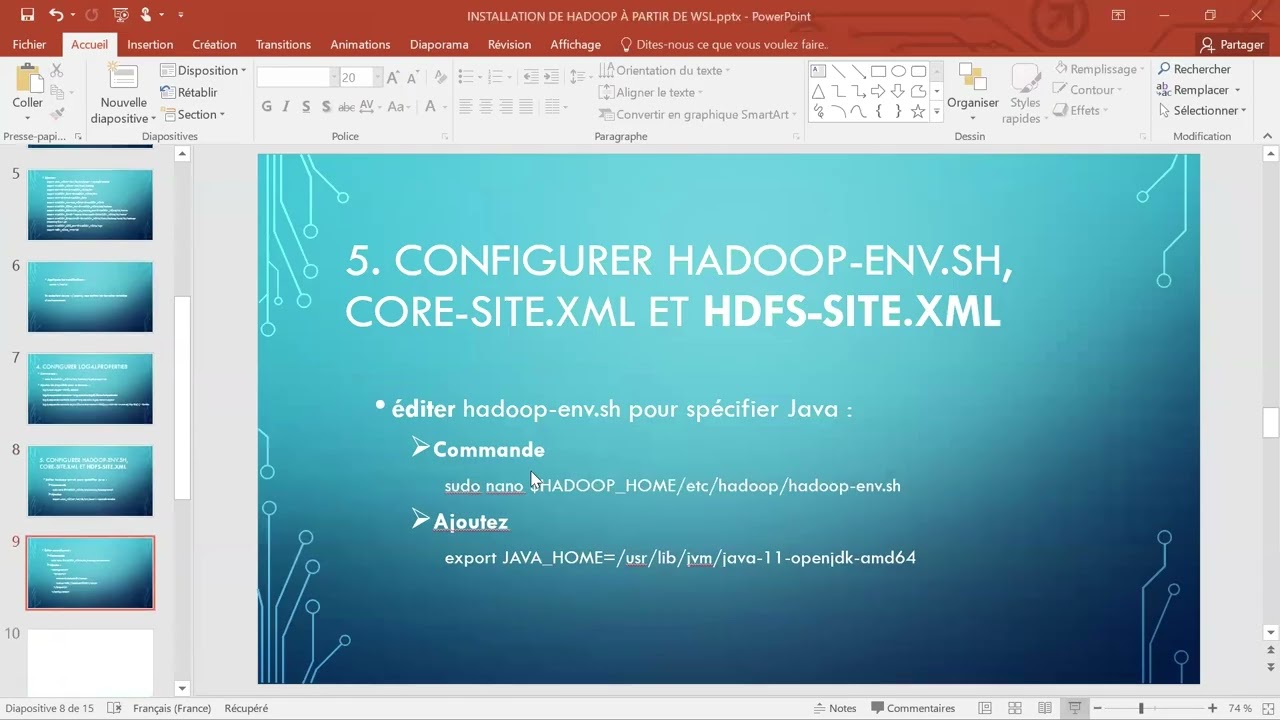Open the Coller paste options arrow
Screen dimensions: 1280x720
tap(27, 117)
